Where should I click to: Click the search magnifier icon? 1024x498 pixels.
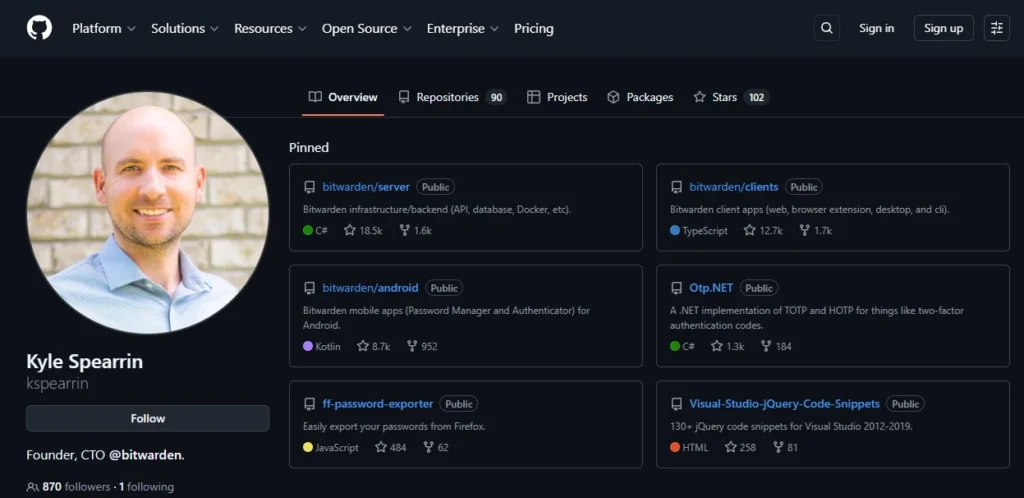click(x=827, y=28)
